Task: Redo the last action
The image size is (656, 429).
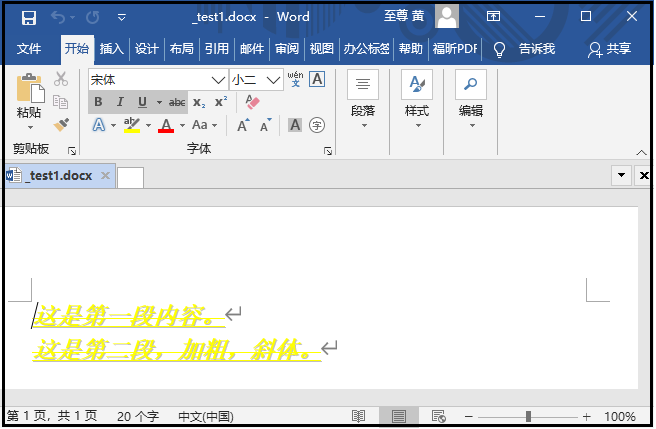Action: pyautogui.click(x=92, y=18)
